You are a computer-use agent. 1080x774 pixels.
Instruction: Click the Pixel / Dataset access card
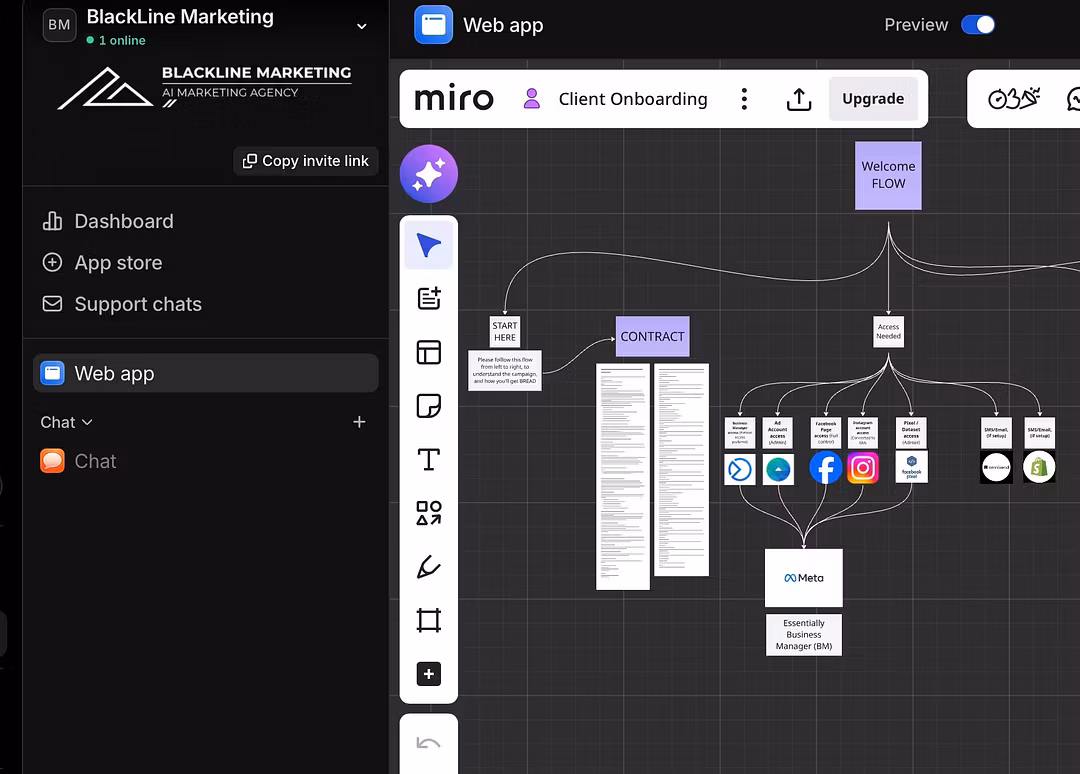(x=911, y=433)
